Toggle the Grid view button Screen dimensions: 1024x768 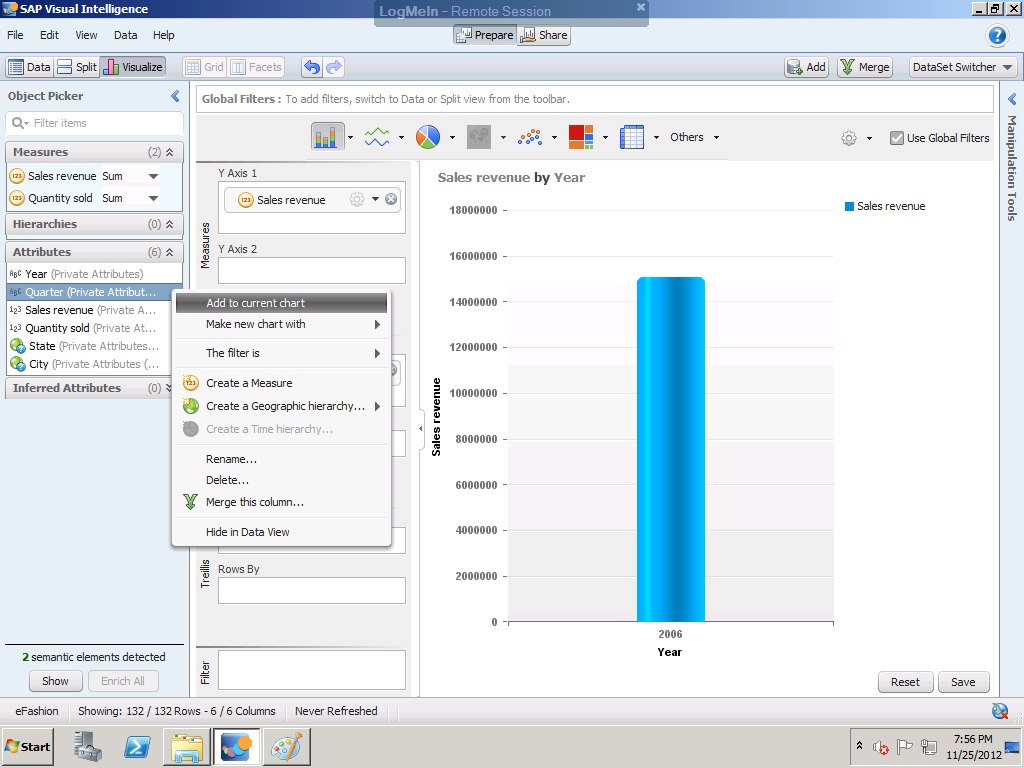(204, 67)
